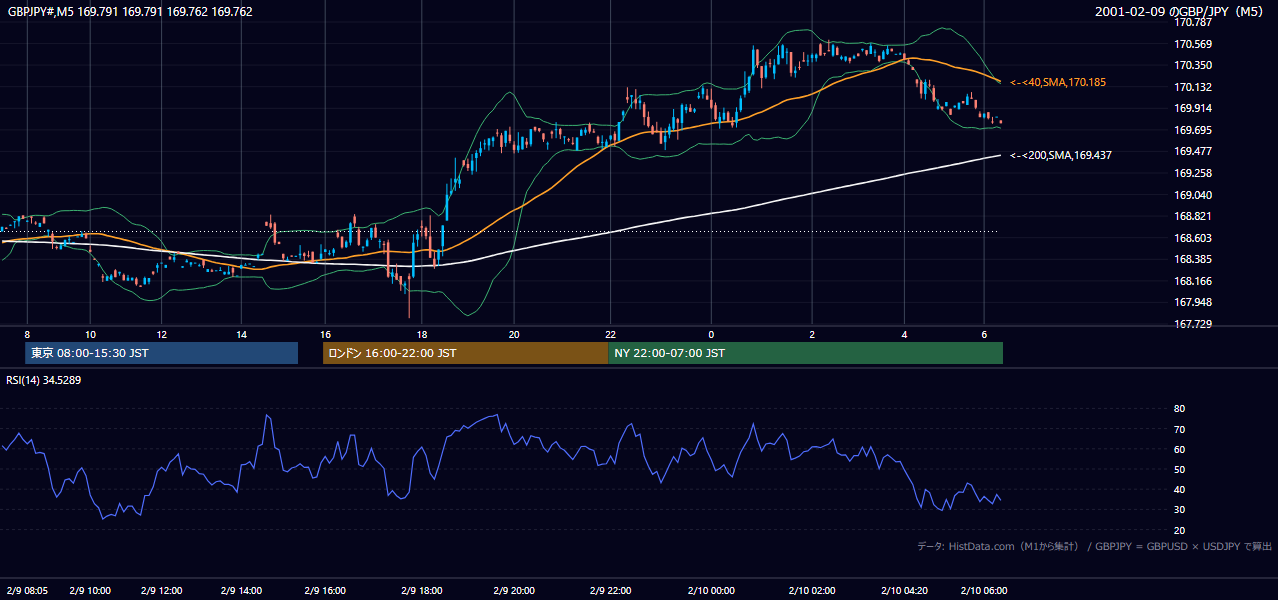1278x600 pixels.
Task: Click the 170.787 price axis label
Action: tap(1194, 22)
